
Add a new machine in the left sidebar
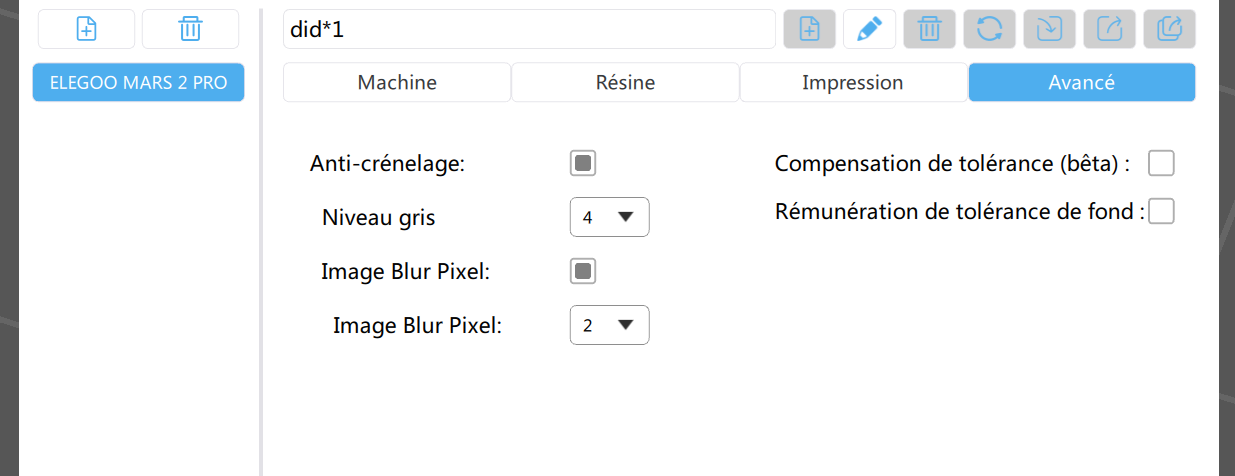point(87,29)
